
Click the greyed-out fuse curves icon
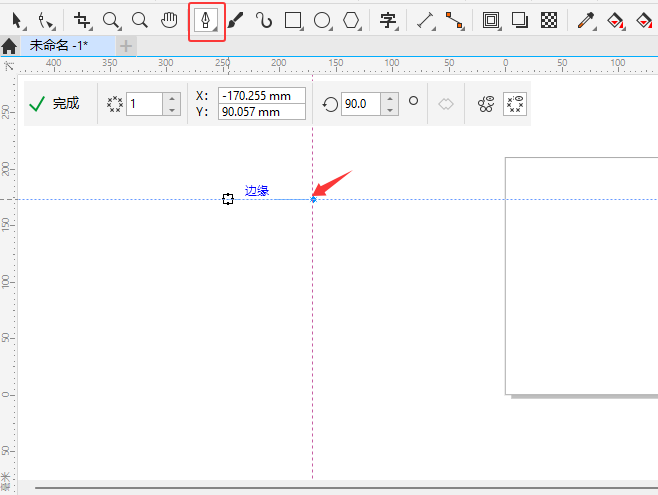(x=446, y=104)
